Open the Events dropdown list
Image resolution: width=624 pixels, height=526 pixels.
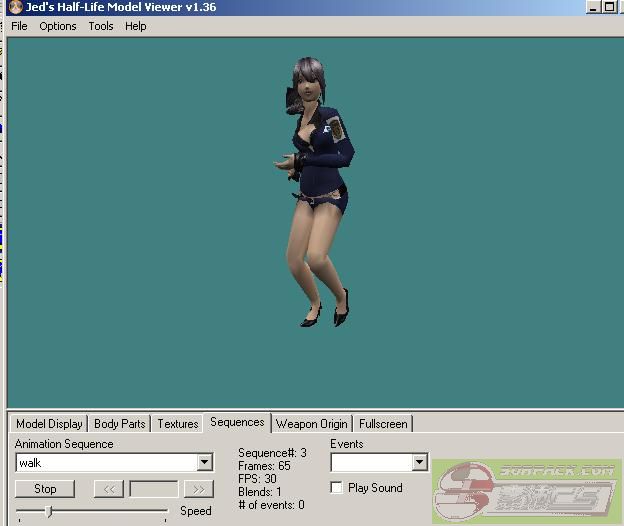(419, 463)
